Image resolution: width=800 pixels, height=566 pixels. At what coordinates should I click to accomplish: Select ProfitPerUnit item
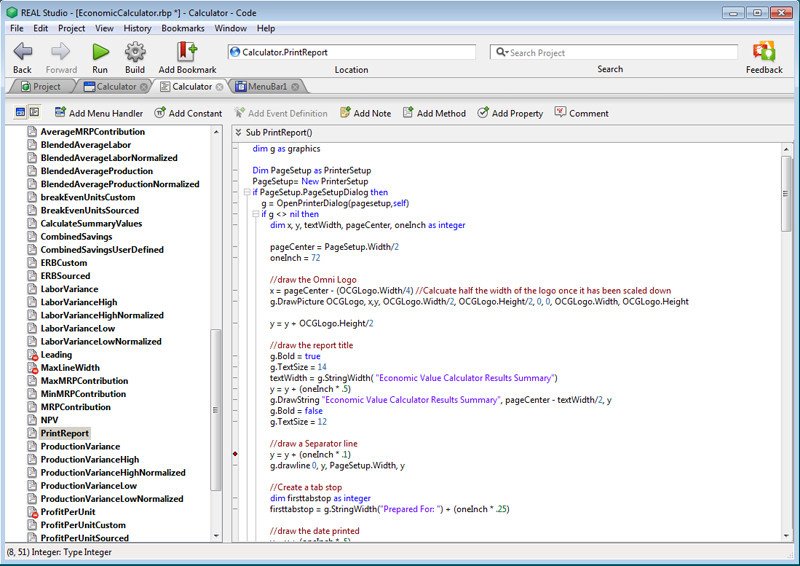[x=68, y=512]
